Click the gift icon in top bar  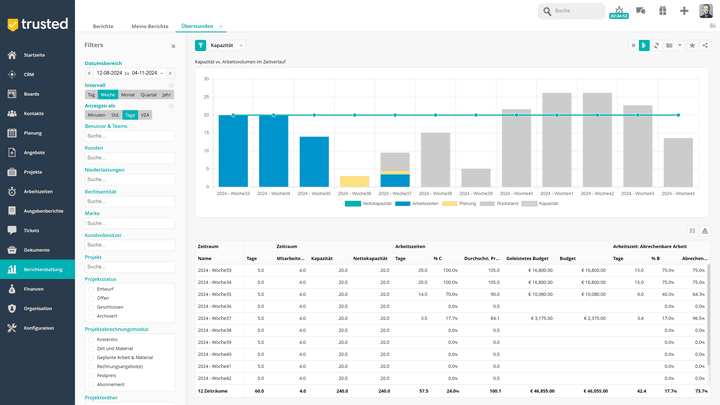point(662,11)
